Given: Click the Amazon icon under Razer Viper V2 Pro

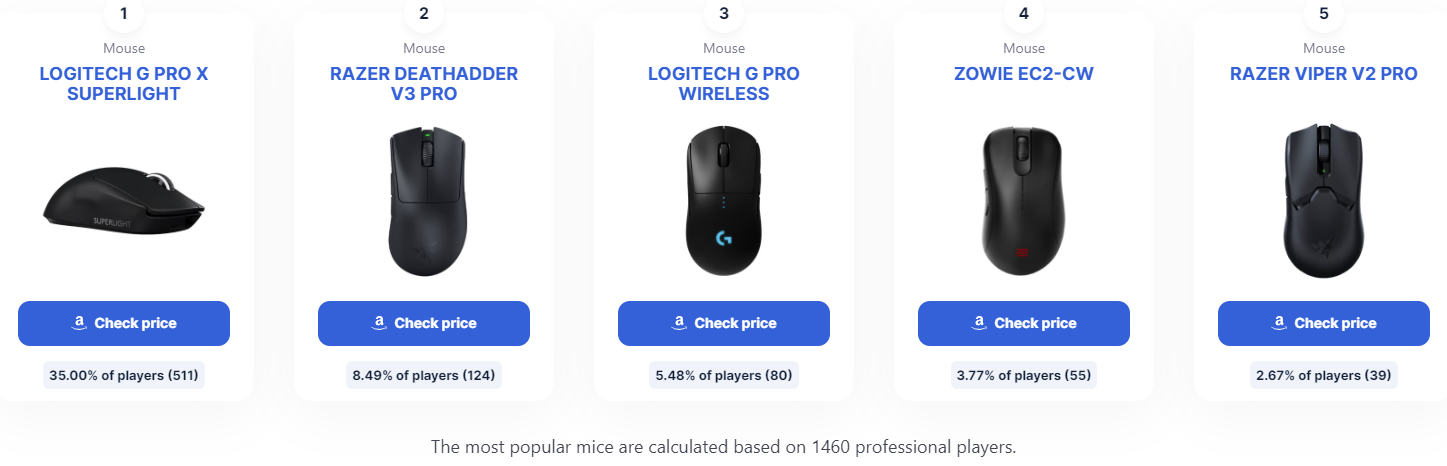Looking at the screenshot, I should [x=1279, y=323].
